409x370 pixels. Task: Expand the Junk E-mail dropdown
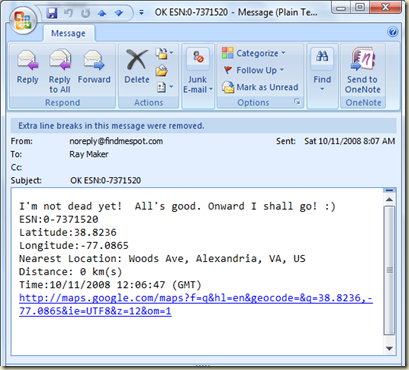198,85
